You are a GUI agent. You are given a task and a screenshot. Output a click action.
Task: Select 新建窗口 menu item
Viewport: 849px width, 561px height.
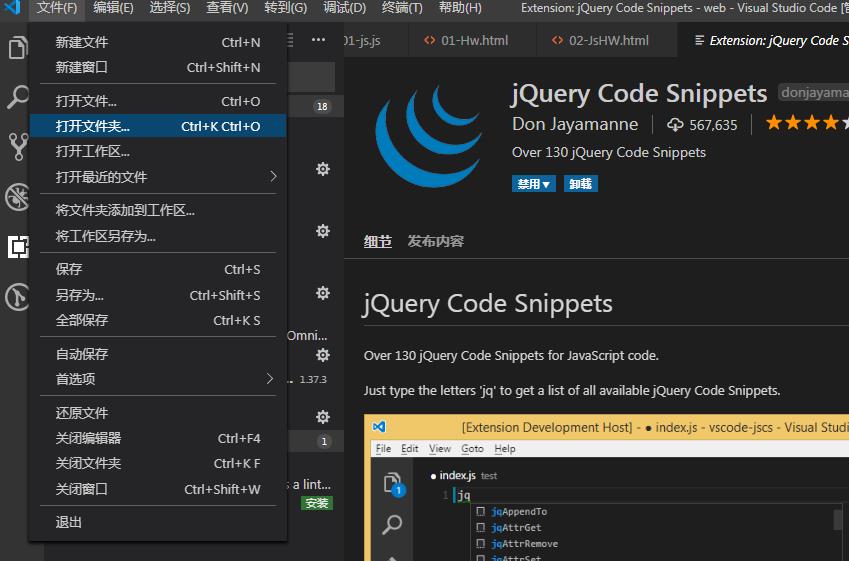pyautogui.click(x=158, y=67)
